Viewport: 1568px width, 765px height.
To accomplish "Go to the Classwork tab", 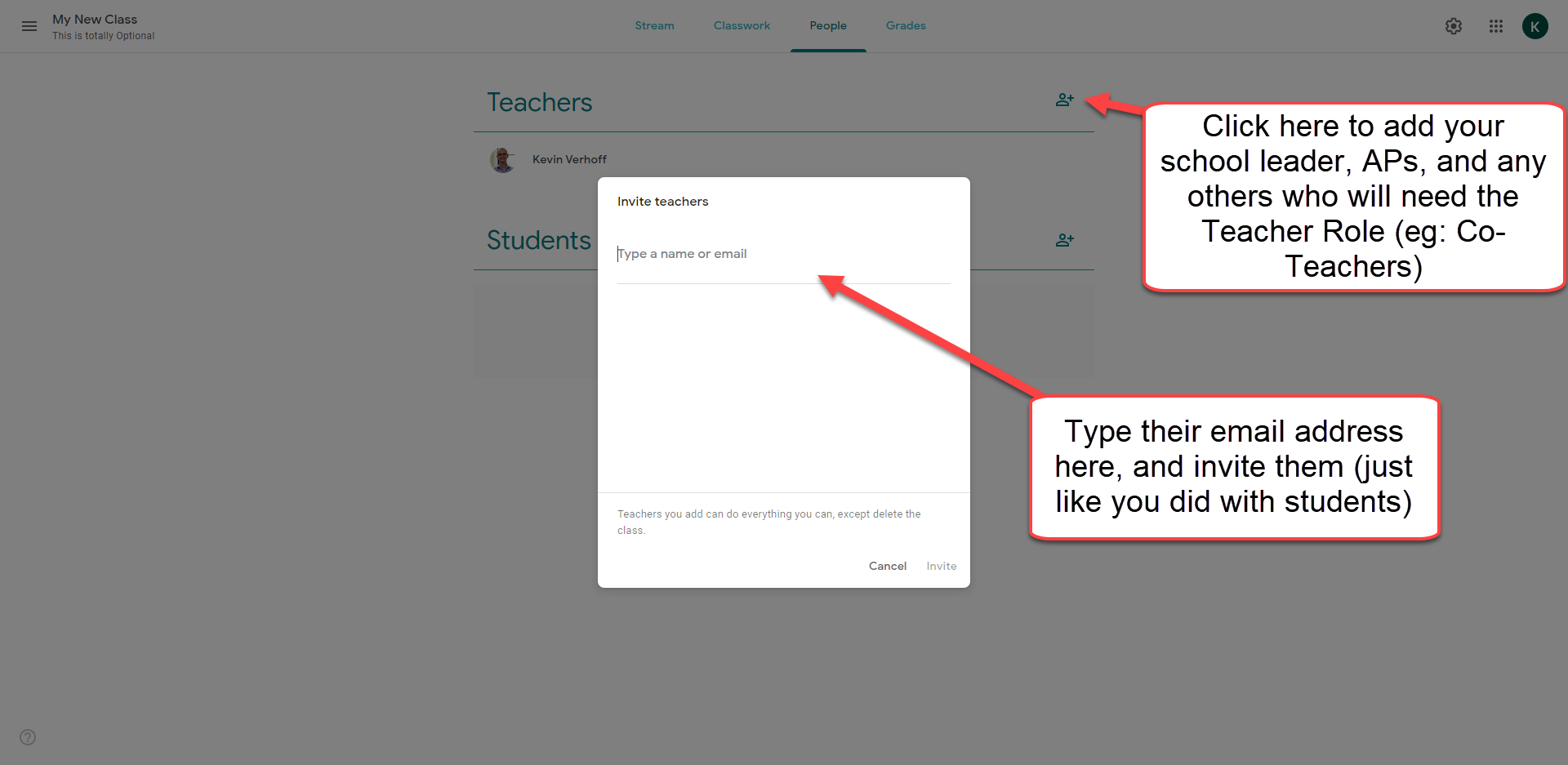I will pos(742,26).
